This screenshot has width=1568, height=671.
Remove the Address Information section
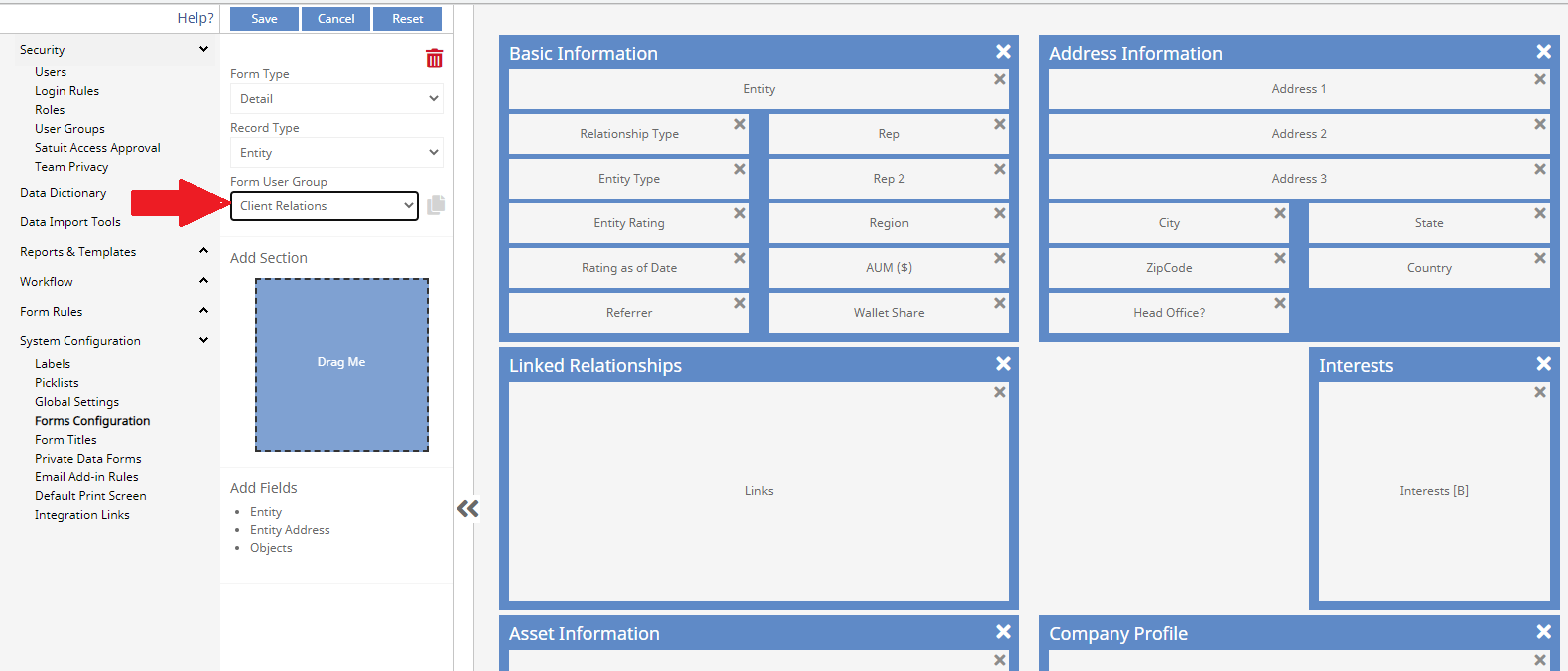pyautogui.click(x=1543, y=52)
